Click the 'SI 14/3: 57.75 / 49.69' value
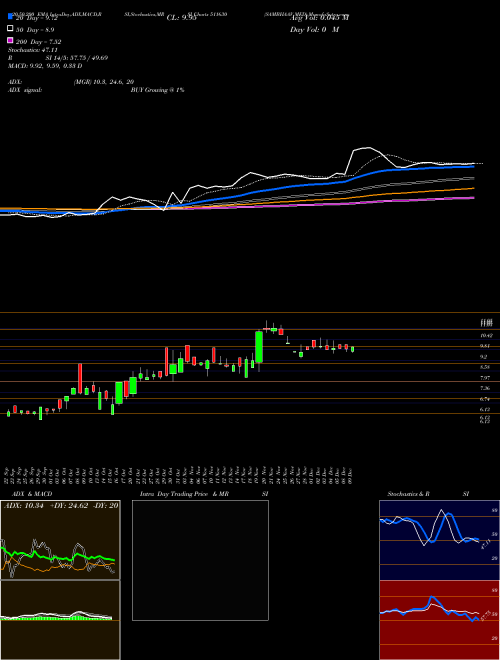 tap(77, 58)
